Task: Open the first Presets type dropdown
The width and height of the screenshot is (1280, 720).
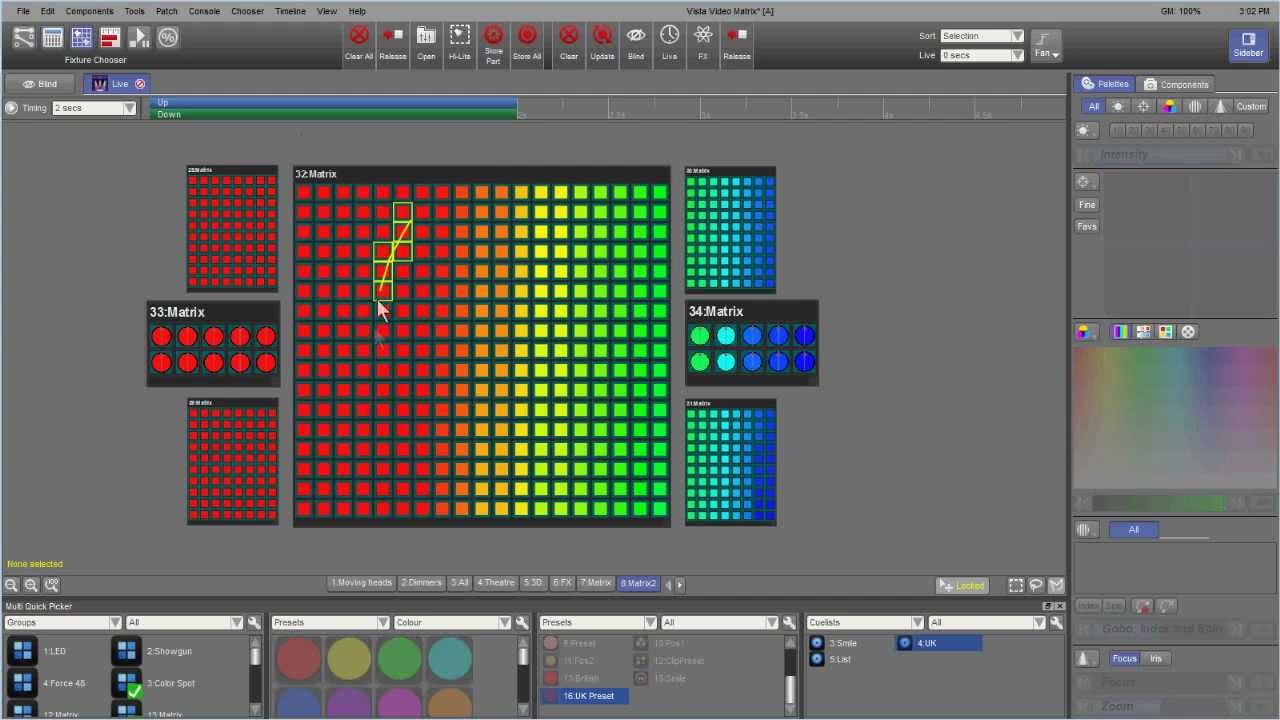Action: click(x=328, y=622)
